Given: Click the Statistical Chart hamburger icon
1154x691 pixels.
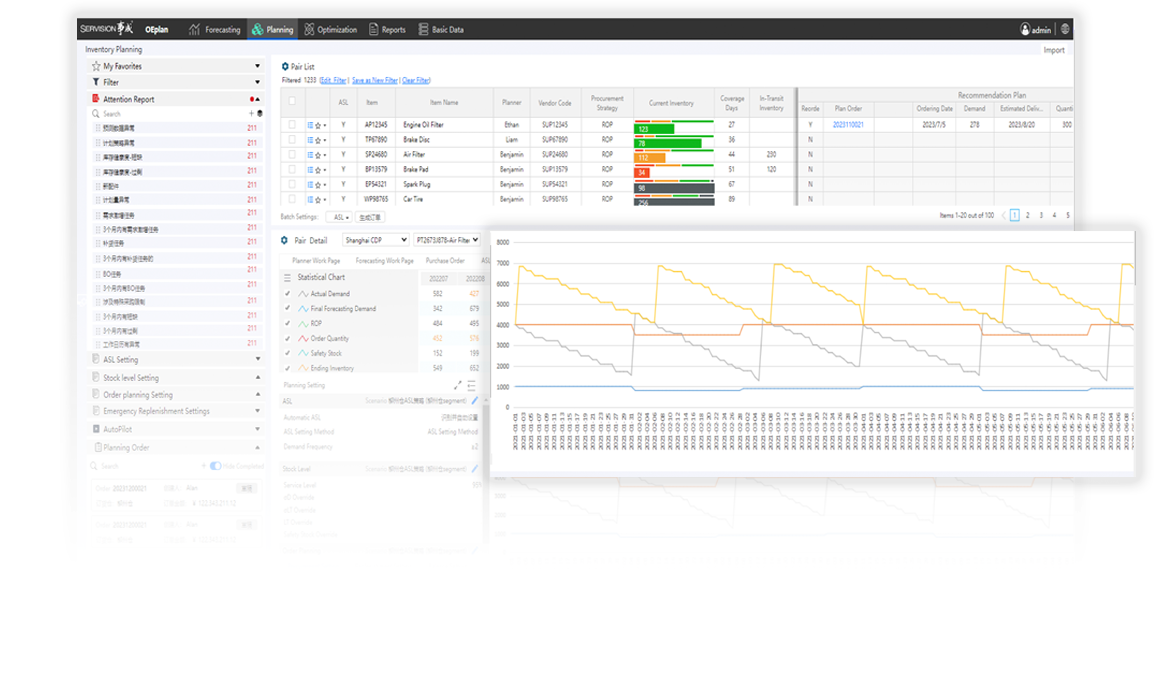Looking at the screenshot, I should click(x=287, y=277).
